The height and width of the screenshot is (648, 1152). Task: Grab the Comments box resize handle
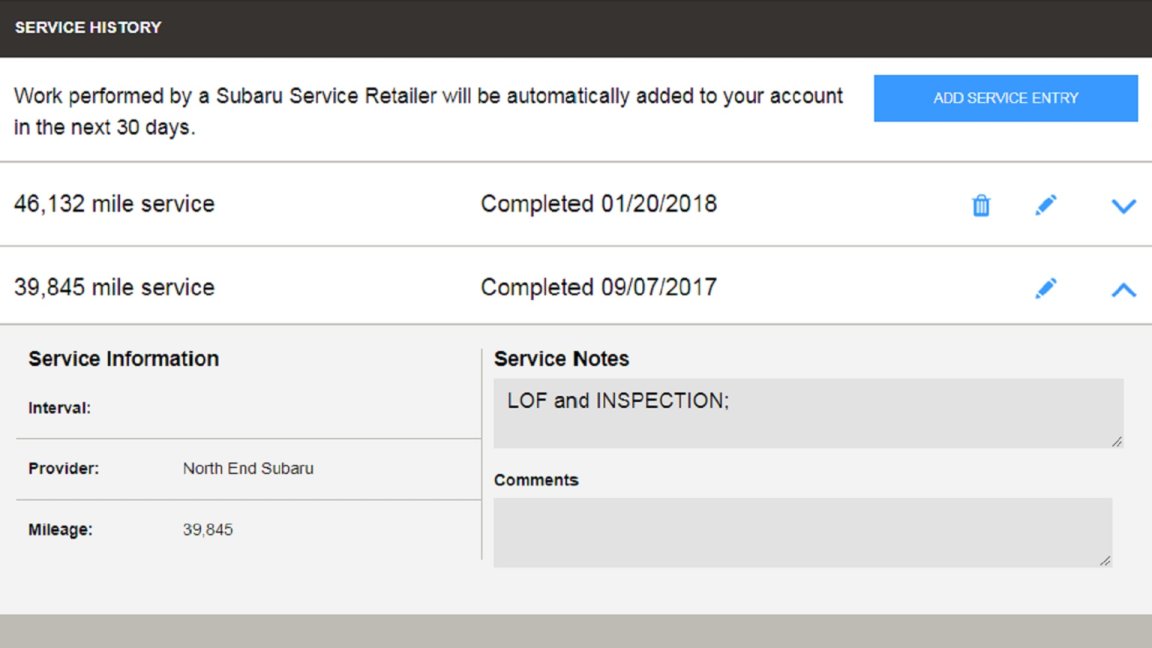(1105, 561)
